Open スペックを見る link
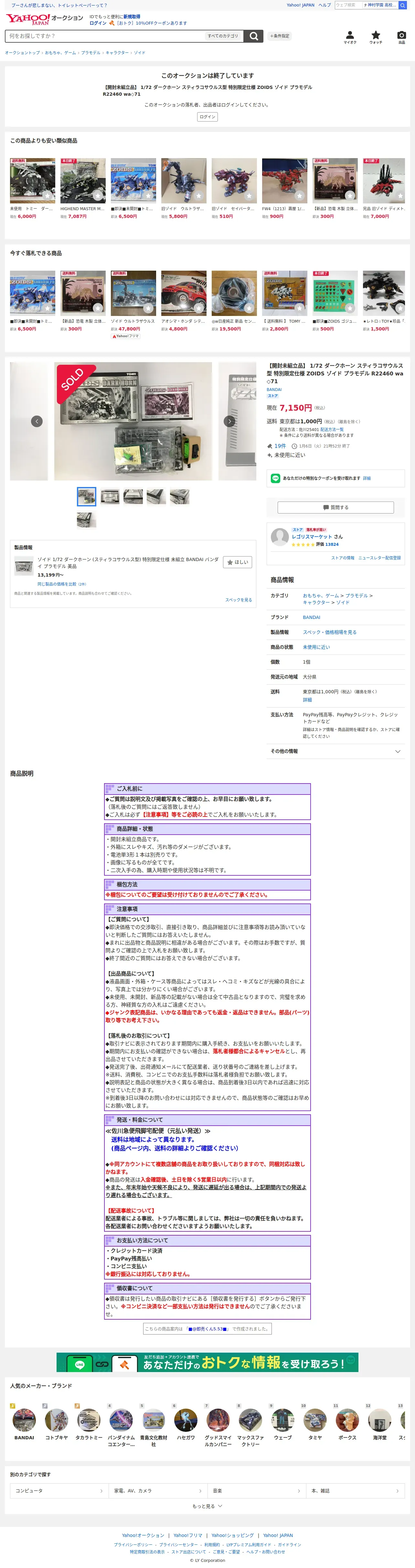The height and width of the screenshot is (1568, 415). (239, 600)
